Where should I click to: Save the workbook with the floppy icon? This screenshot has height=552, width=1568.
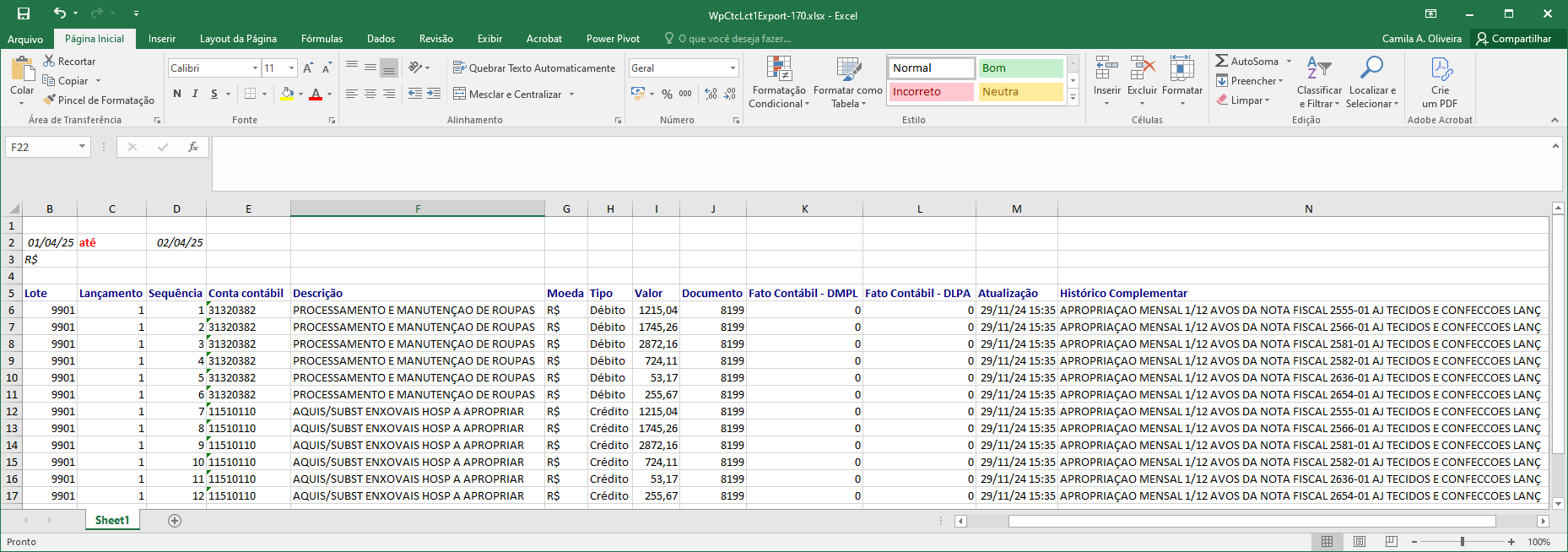tap(24, 14)
